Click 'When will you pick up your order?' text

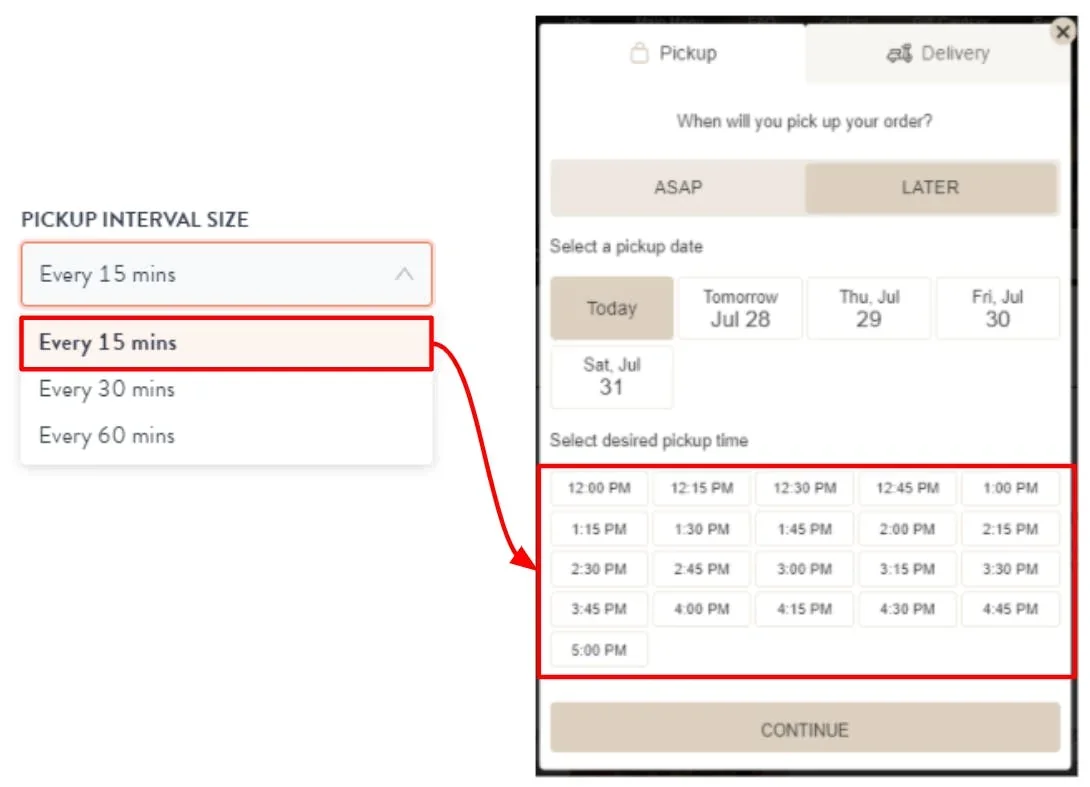805,122
